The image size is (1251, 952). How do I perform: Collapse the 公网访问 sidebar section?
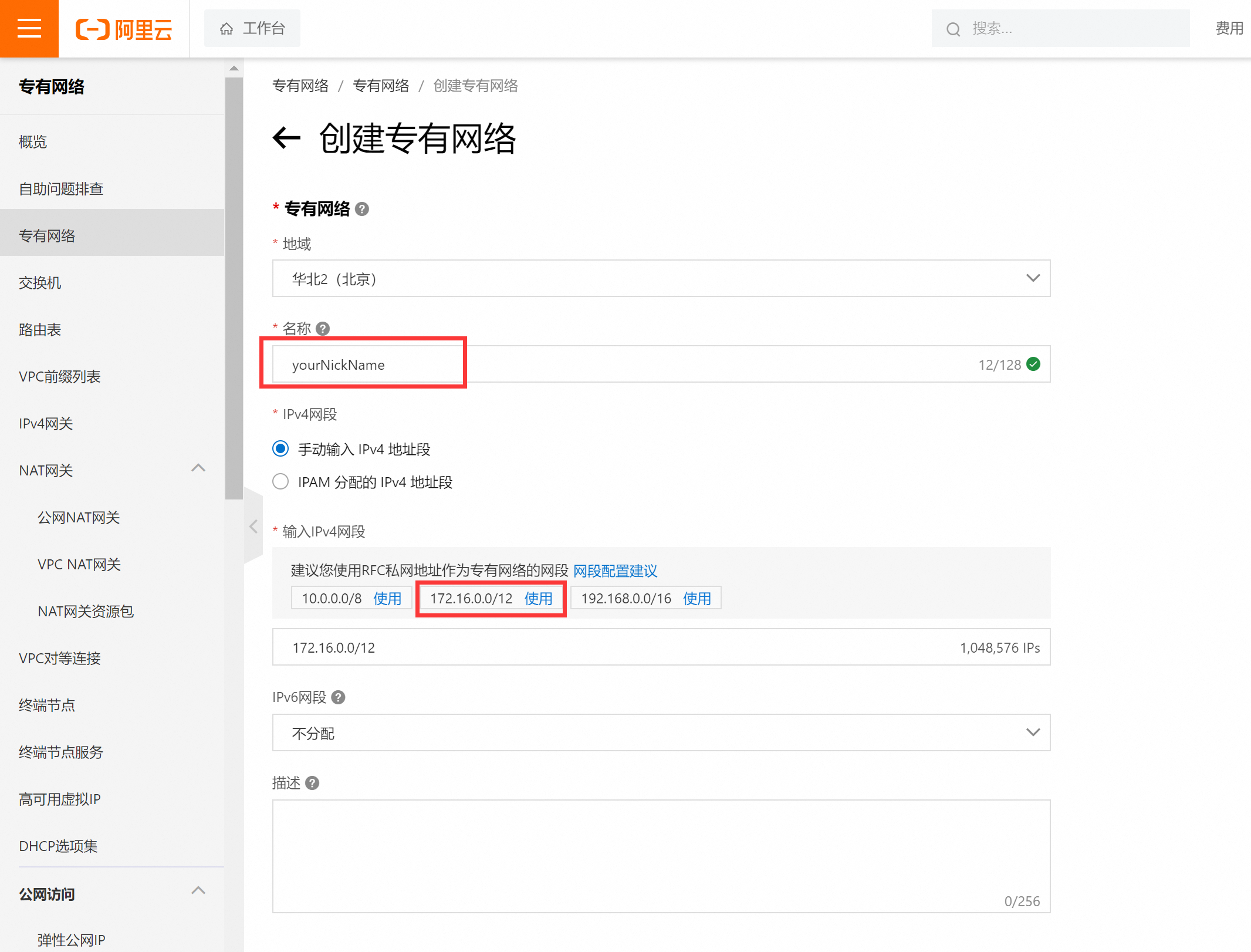198,891
